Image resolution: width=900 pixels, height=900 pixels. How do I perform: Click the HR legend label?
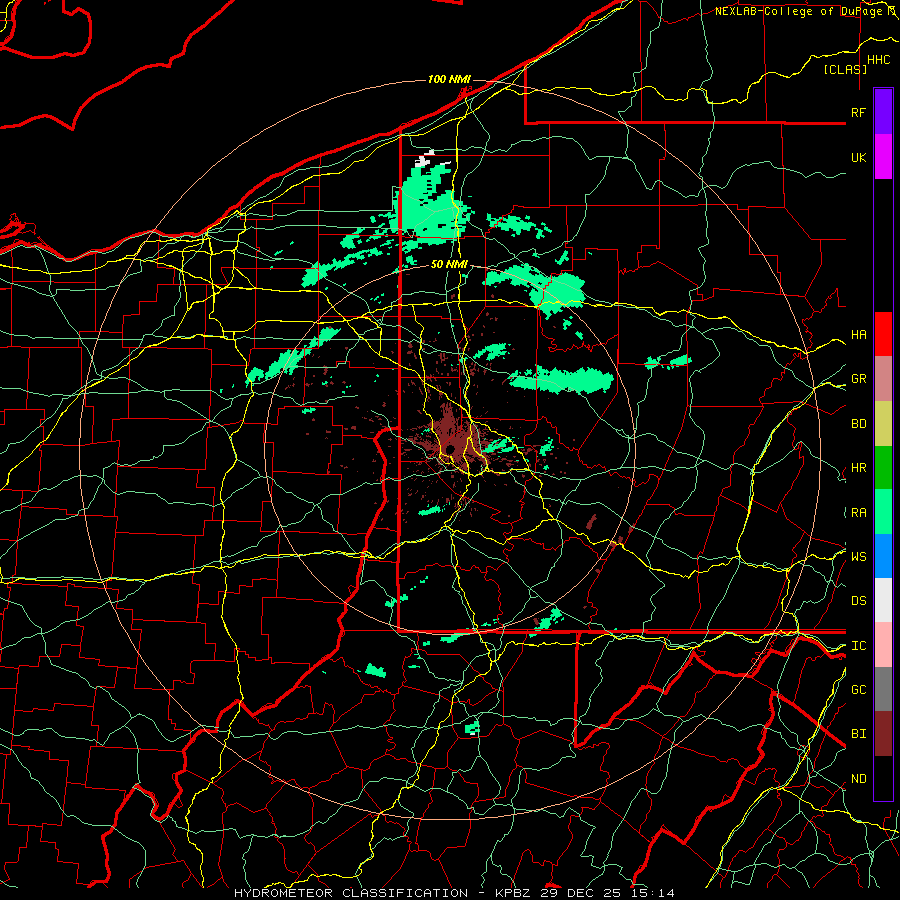[858, 468]
